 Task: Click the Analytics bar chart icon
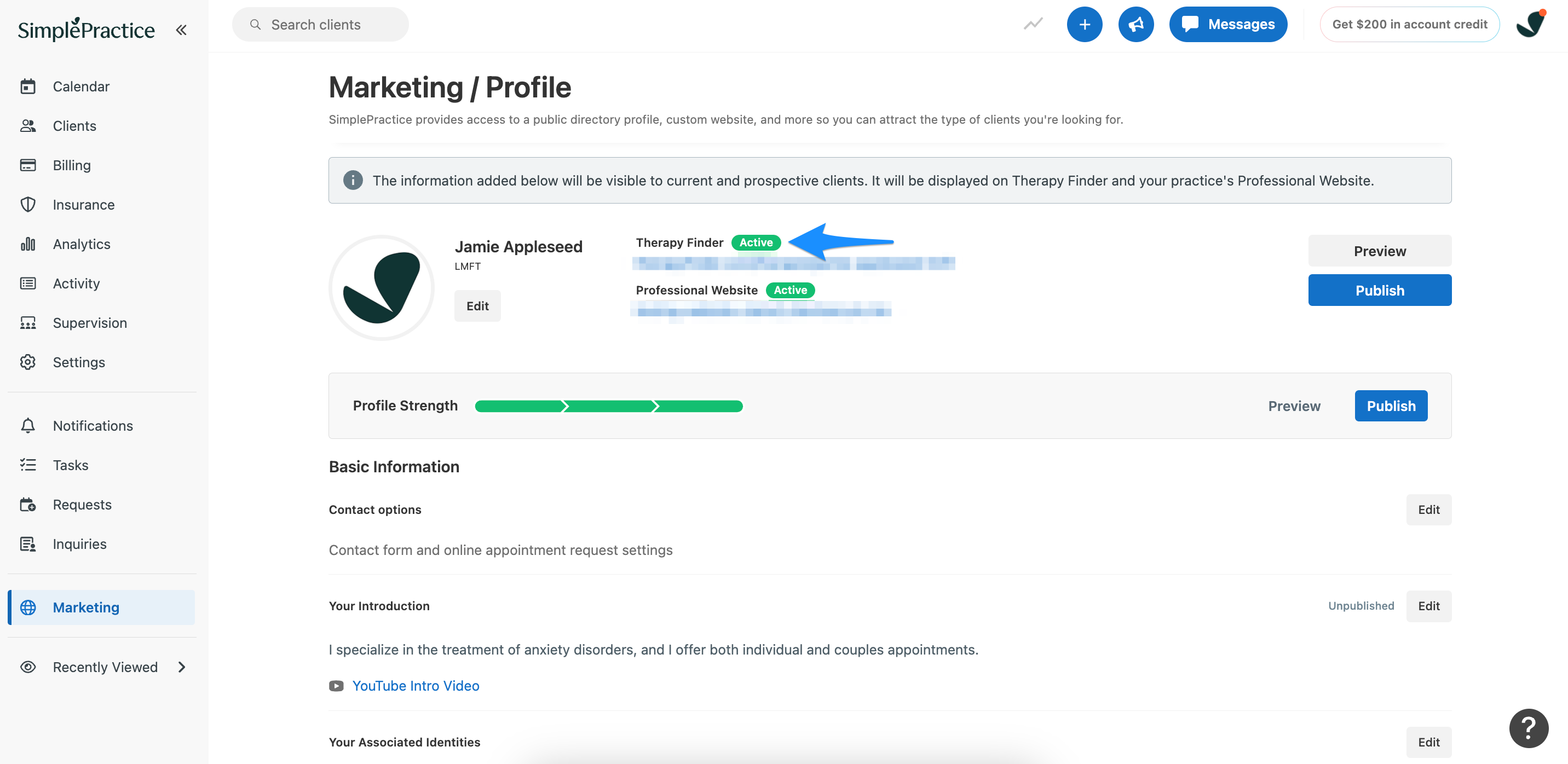click(x=28, y=244)
